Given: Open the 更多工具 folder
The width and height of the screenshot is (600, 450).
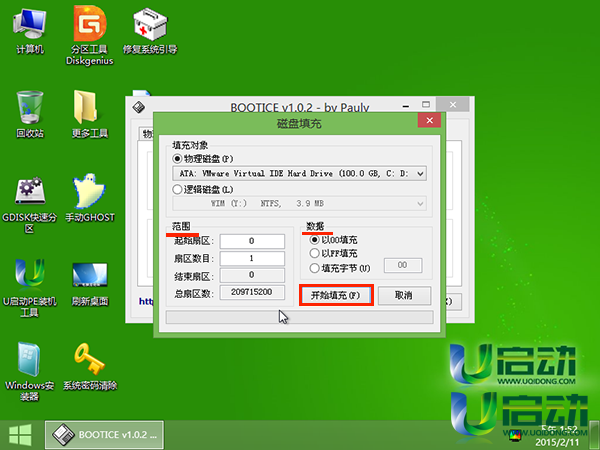Looking at the screenshot, I should click(90, 114).
